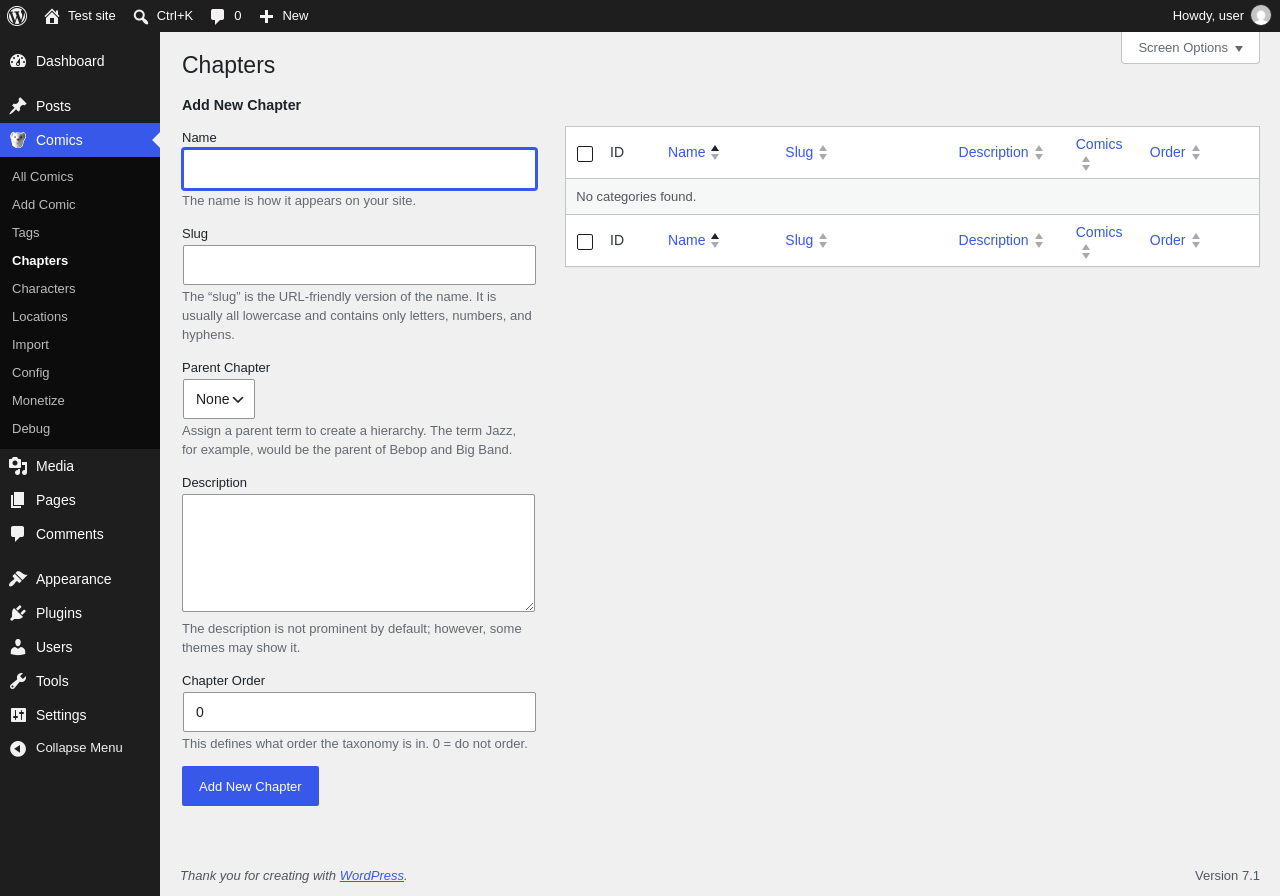Screen dimensions: 1280x896
Task: Click the Test site home icon
Action: (x=52, y=16)
